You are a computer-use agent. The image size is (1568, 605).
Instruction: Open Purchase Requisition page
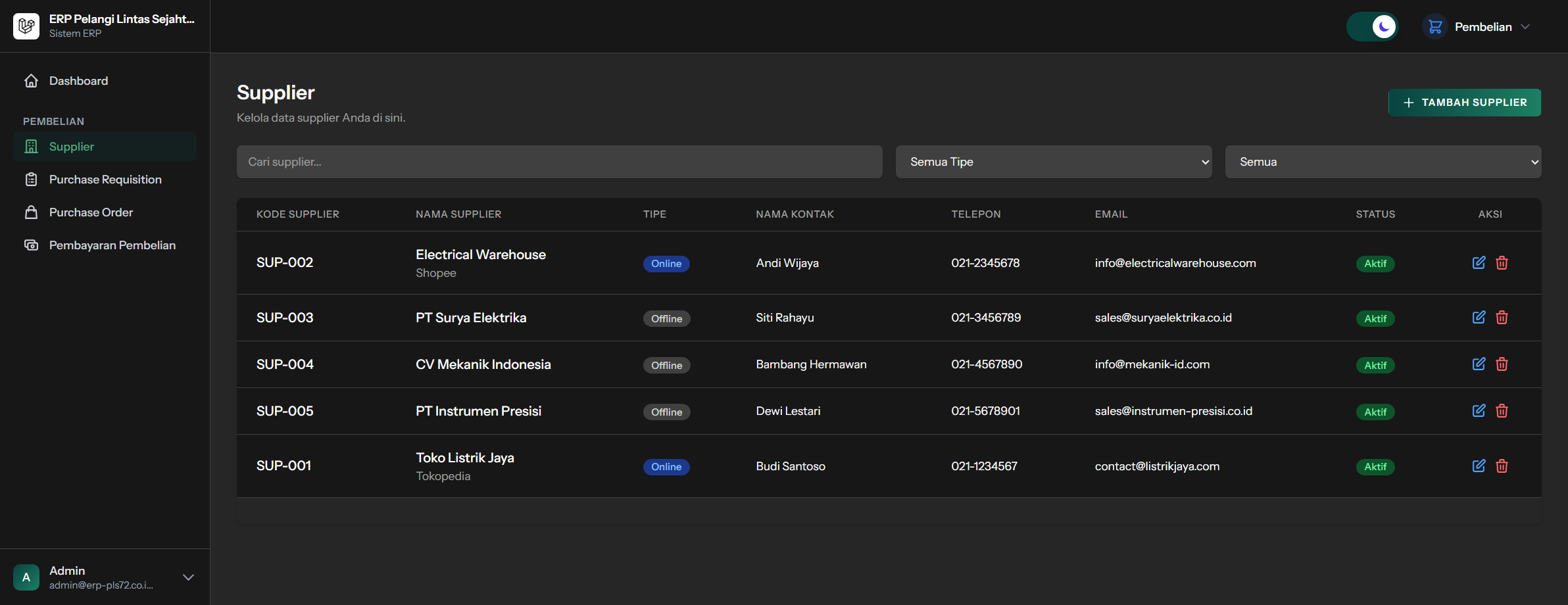(x=105, y=180)
